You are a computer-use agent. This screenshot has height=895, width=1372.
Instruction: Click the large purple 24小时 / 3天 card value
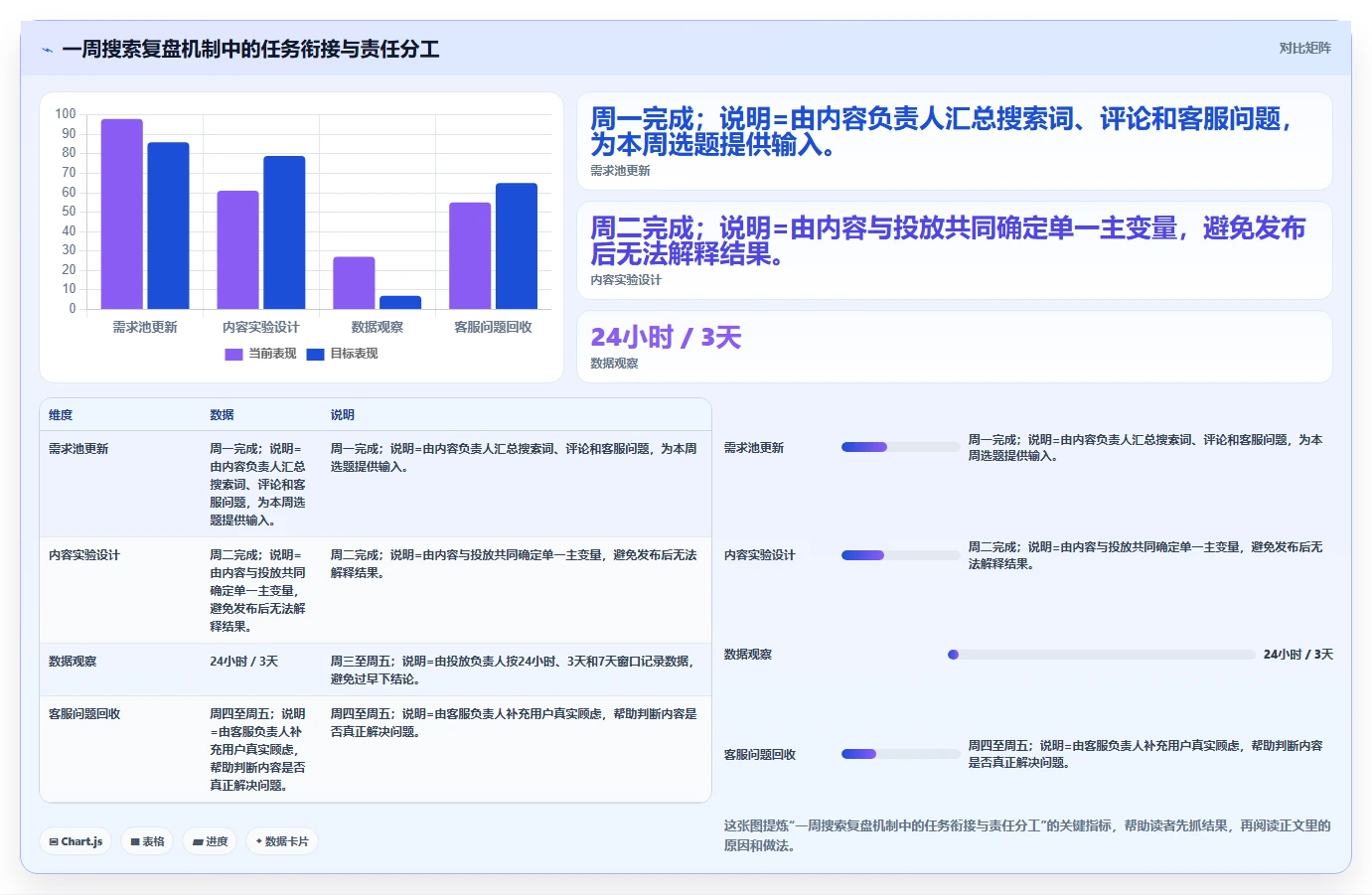pyautogui.click(x=666, y=338)
